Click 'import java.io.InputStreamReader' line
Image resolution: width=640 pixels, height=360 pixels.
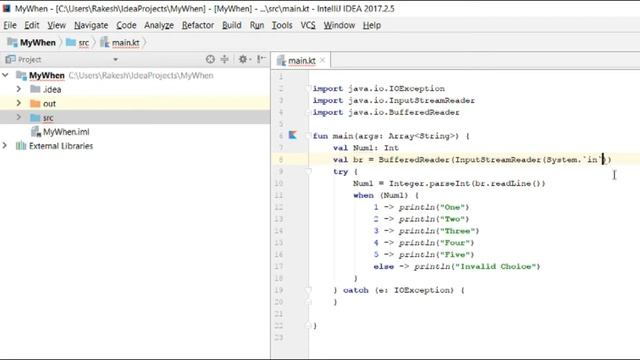coord(393,100)
